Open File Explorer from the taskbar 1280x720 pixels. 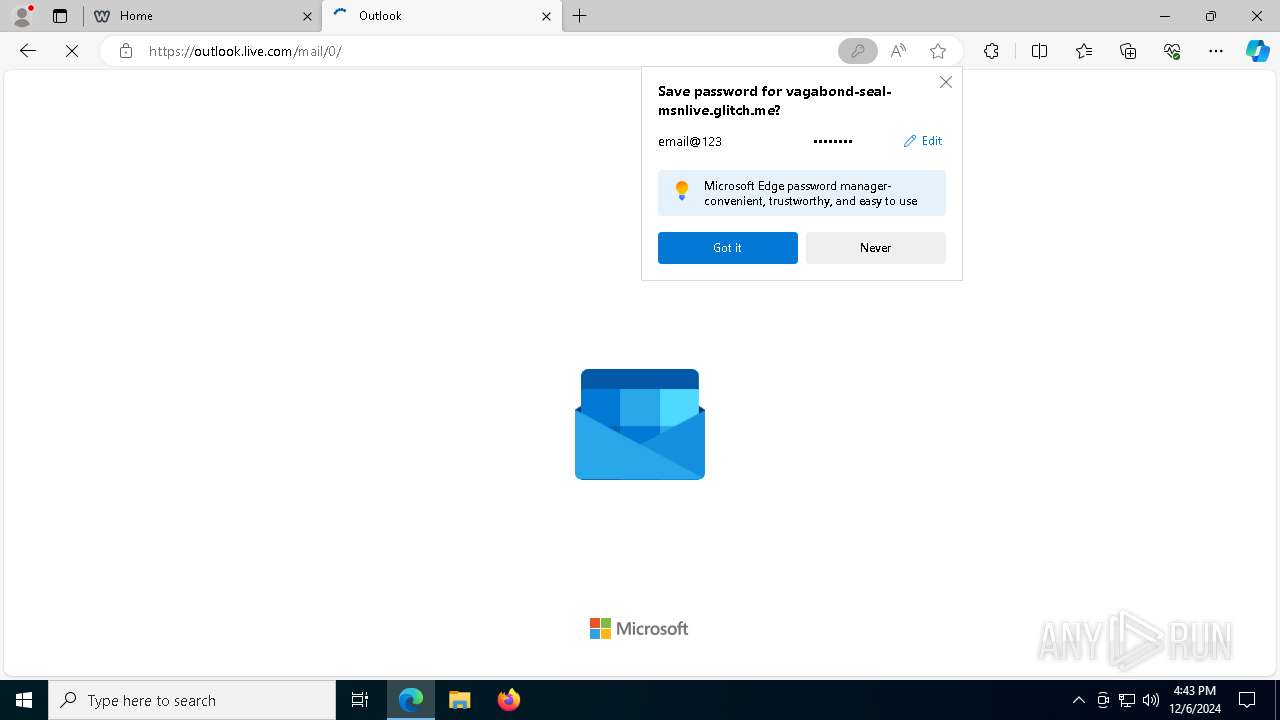(x=460, y=700)
